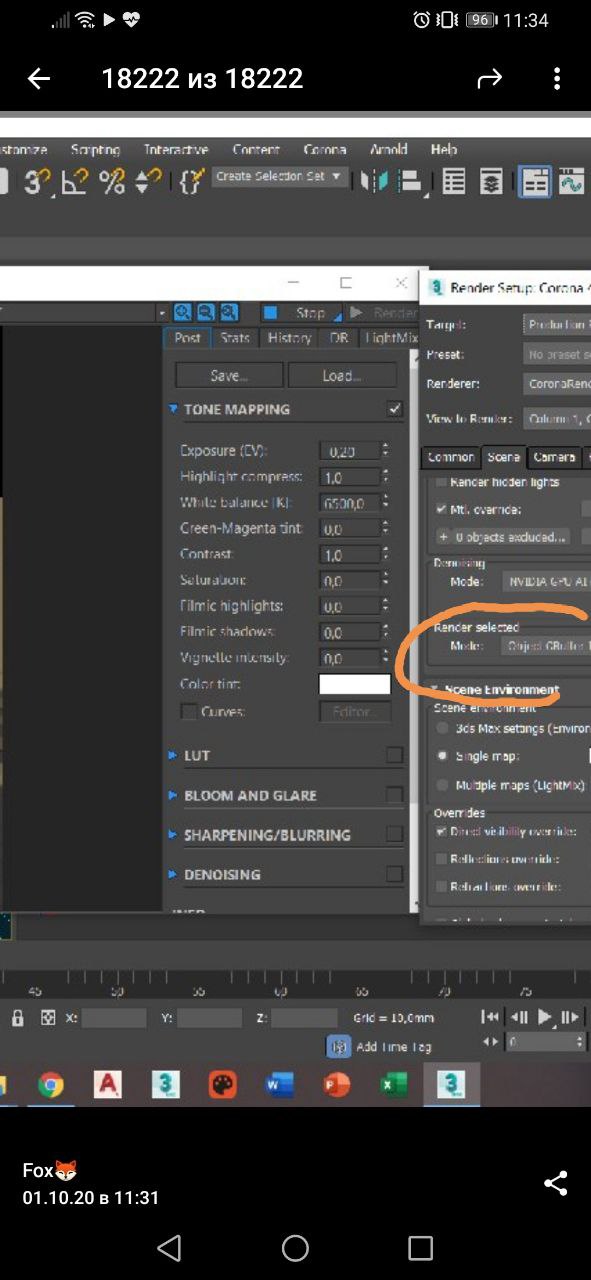Open the Curve Editor icon

(571, 181)
